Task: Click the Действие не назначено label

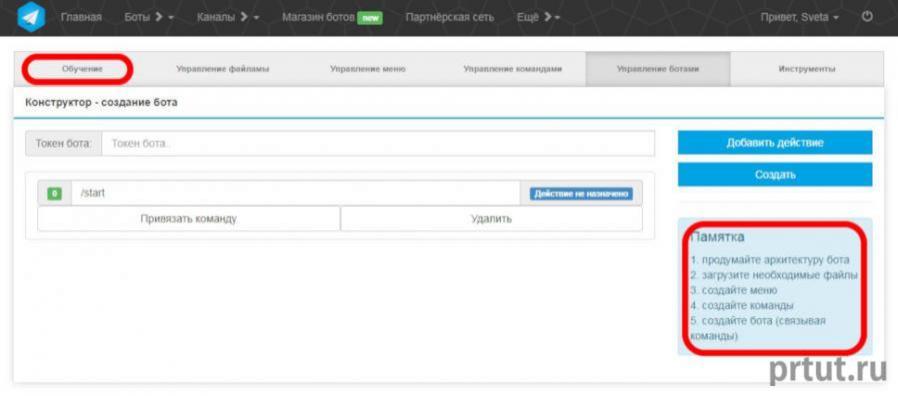Action: pos(581,194)
